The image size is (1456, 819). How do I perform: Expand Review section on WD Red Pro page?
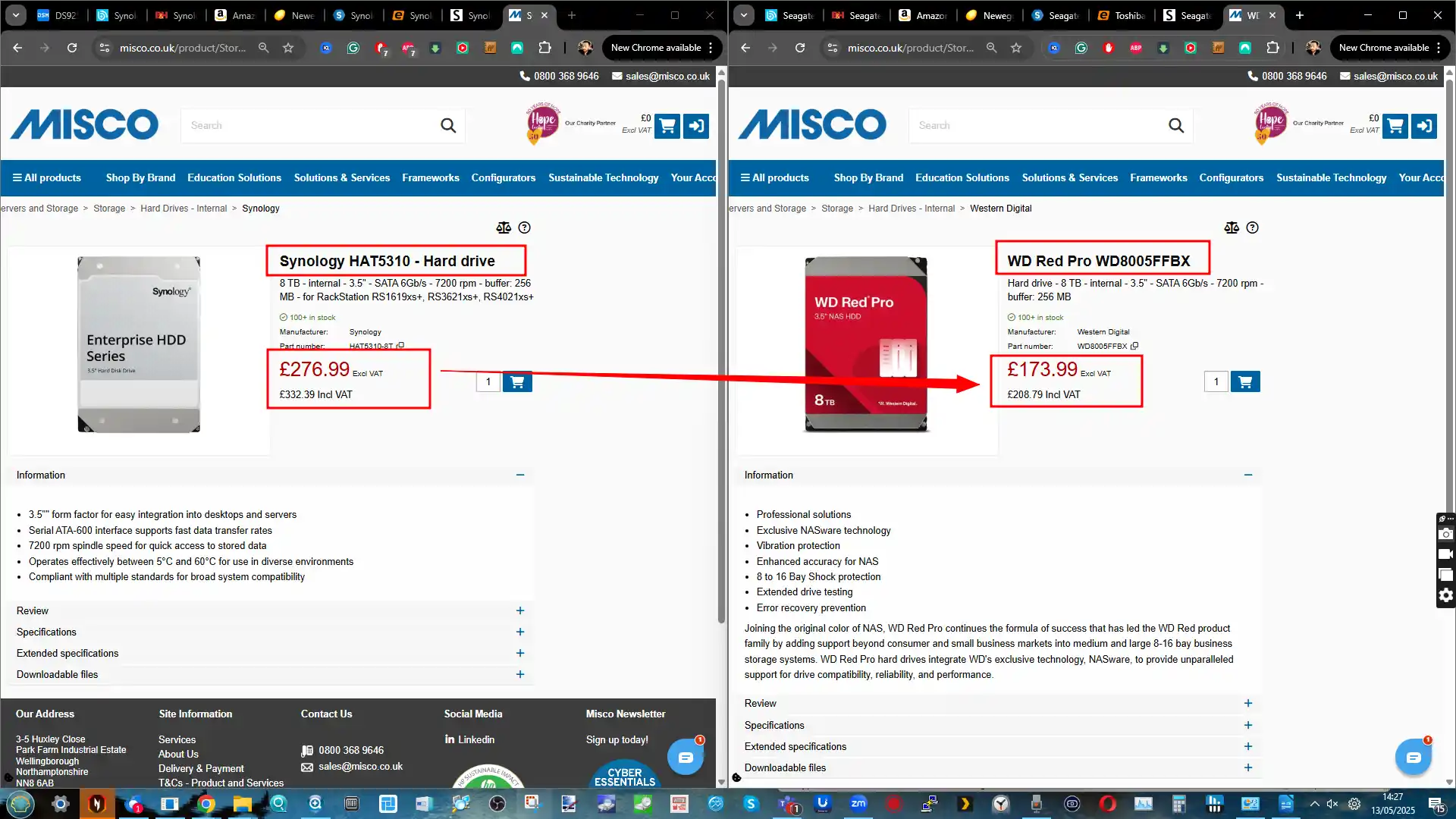pos(1248,704)
